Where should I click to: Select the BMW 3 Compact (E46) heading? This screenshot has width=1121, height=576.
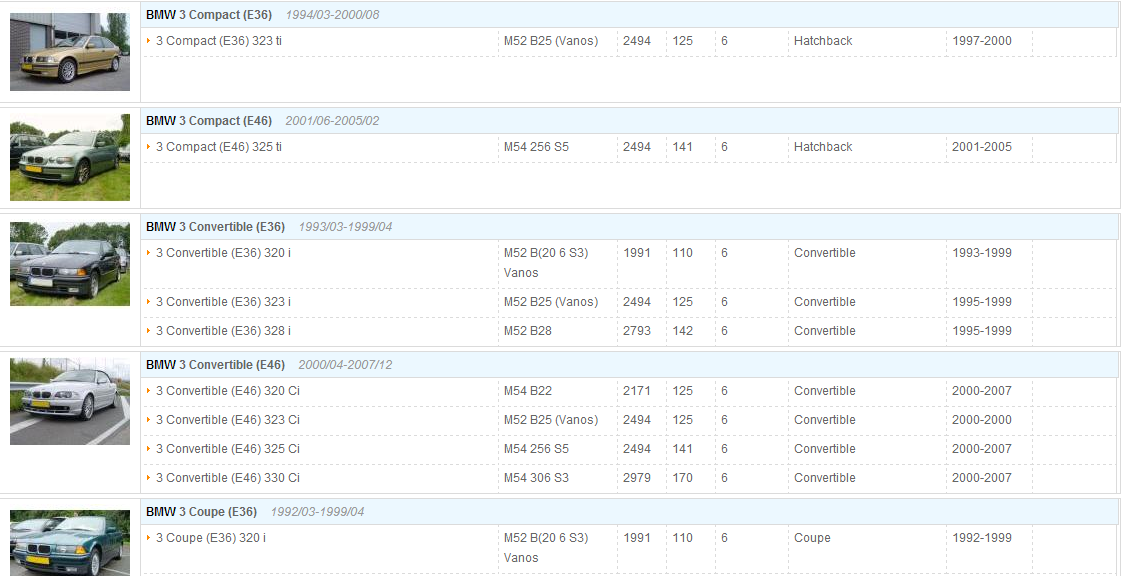point(209,121)
